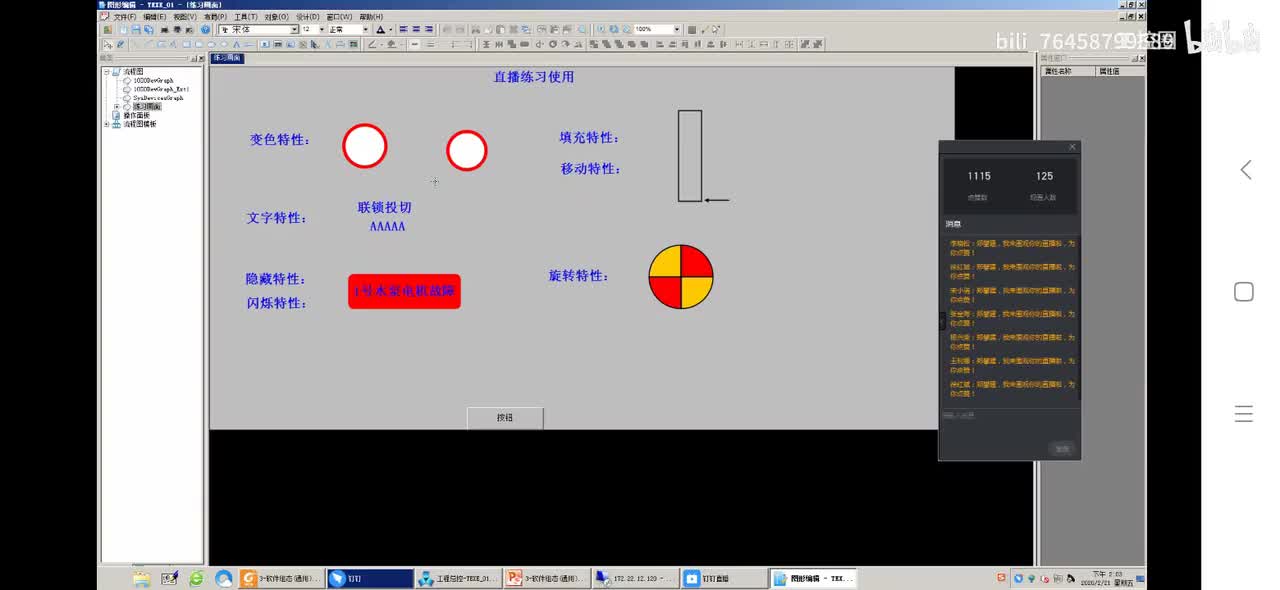Image resolution: width=1280 pixels, height=590 pixels.
Task: Open the 工程总控 taskbar item
Action: pyautogui.click(x=458, y=578)
